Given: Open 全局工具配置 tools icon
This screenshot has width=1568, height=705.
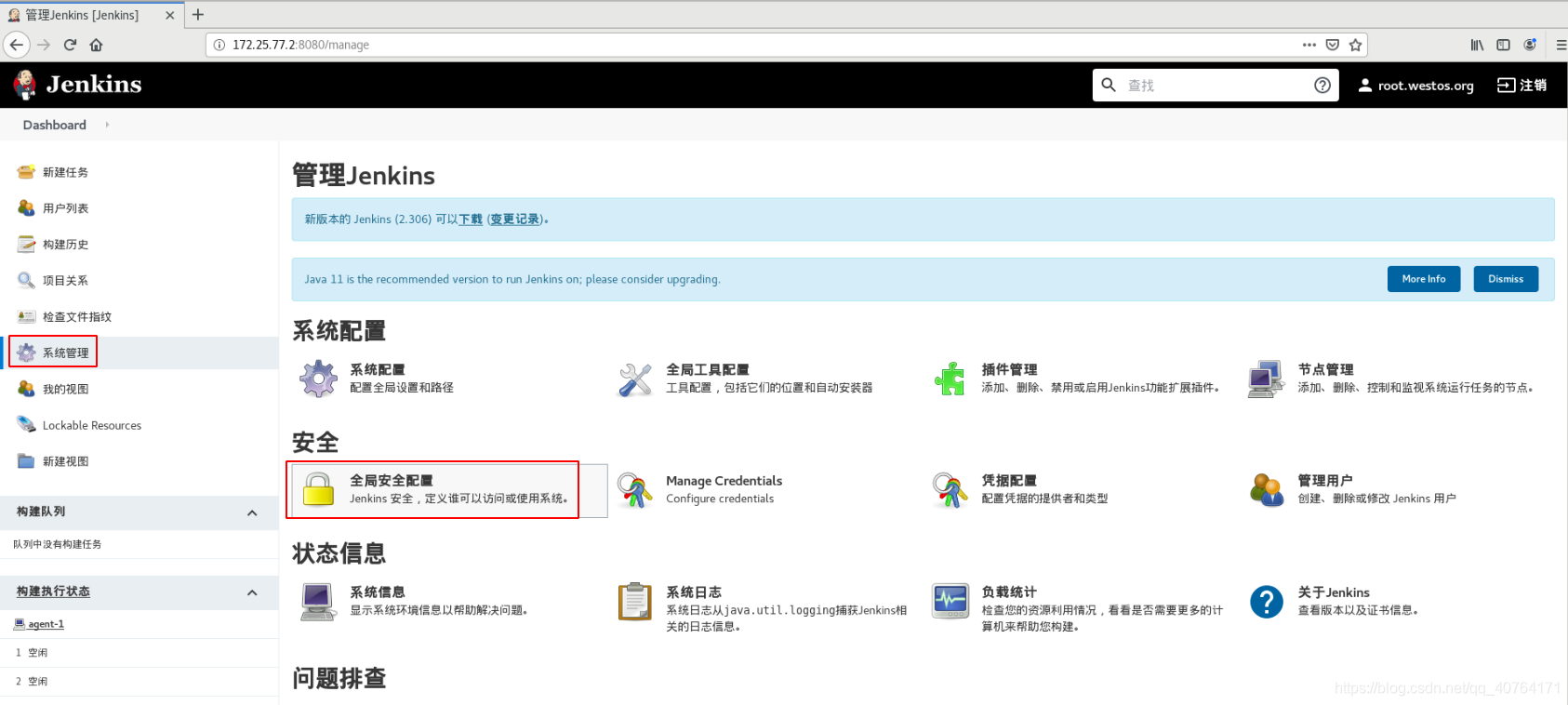Looking at the screenshot, I should (x=635, y=379).
